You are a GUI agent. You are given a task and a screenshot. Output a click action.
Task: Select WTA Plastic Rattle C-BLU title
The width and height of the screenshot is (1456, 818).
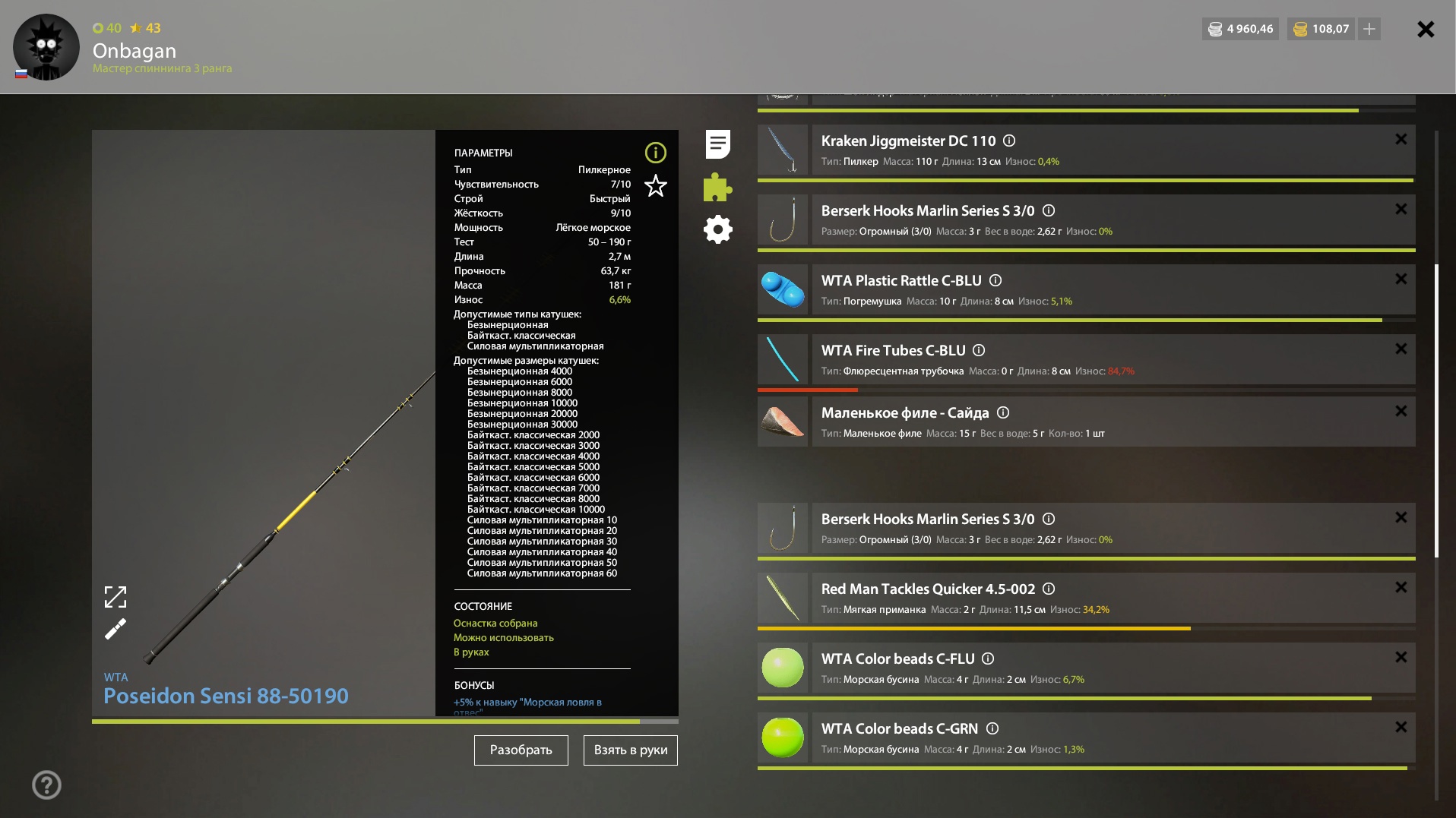tap(901, 280)
